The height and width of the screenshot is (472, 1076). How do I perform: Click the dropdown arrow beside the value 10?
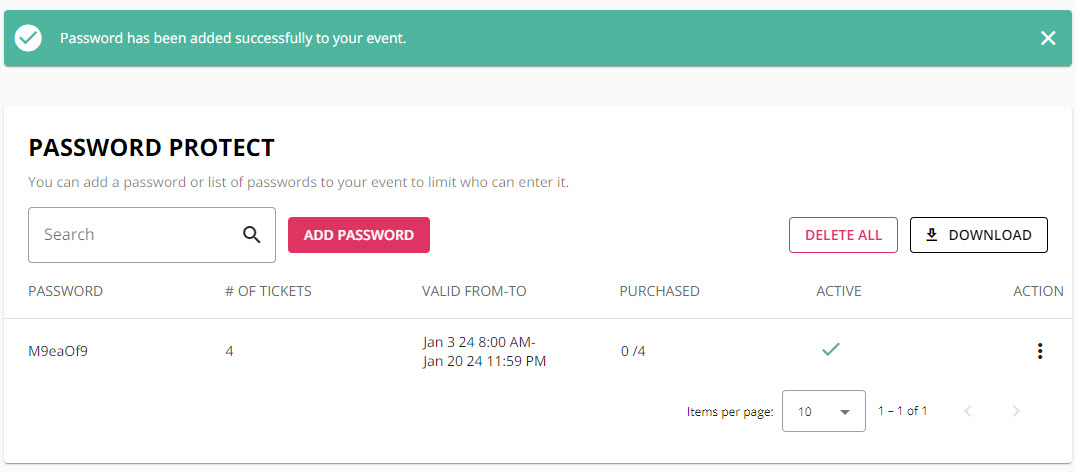tap(845, 412)
